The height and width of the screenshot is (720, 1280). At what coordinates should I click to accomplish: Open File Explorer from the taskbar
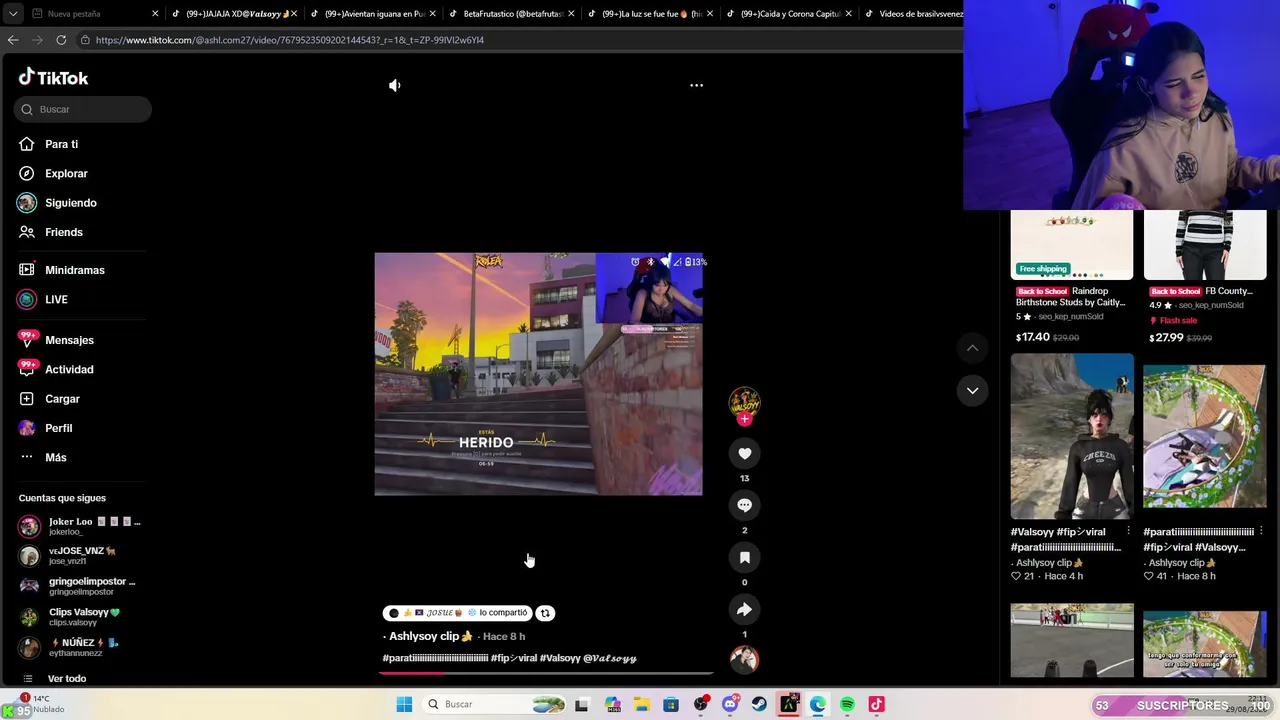coord(641,704)
